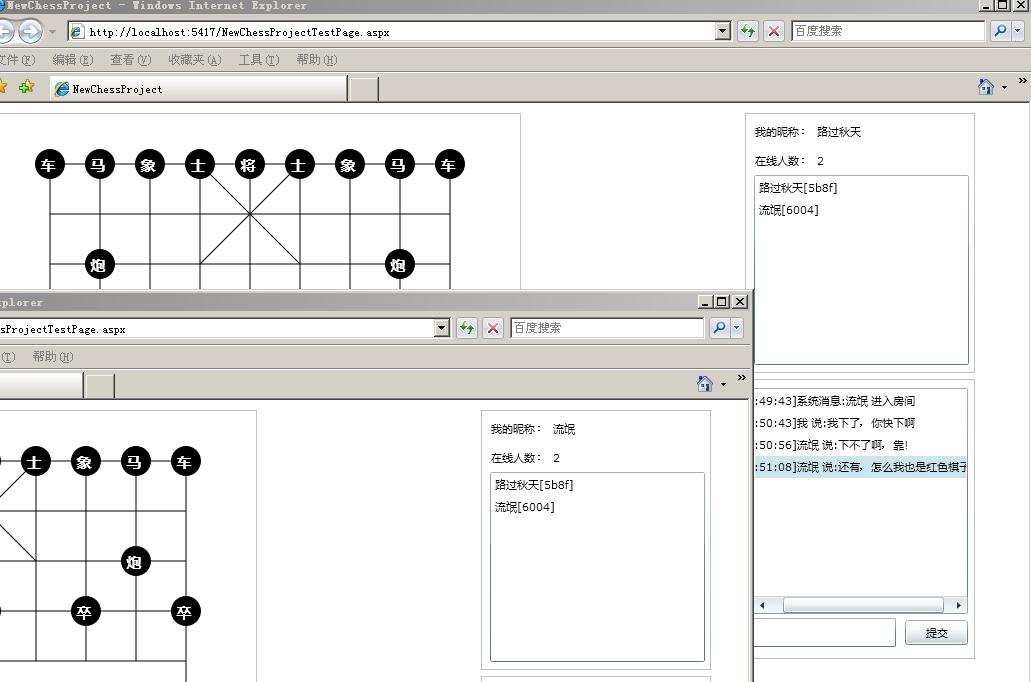Click the Back navigation arrow in back window

5,31
